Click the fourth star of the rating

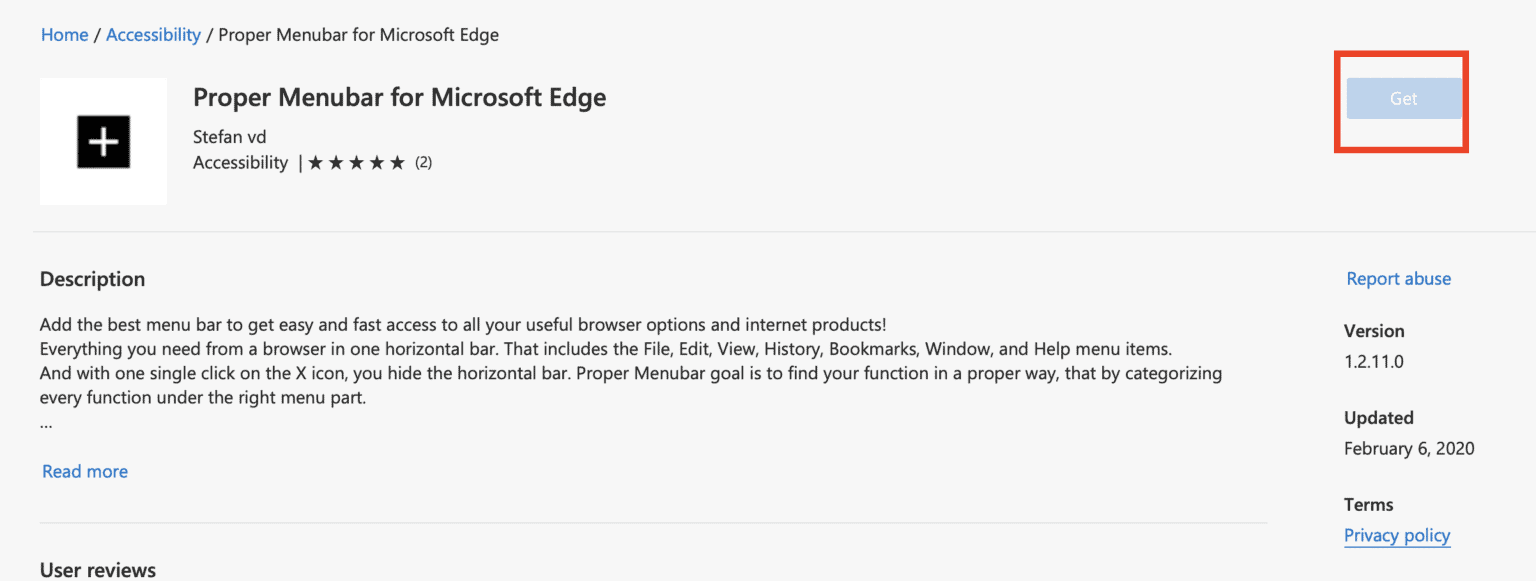(x=376, y=161)
